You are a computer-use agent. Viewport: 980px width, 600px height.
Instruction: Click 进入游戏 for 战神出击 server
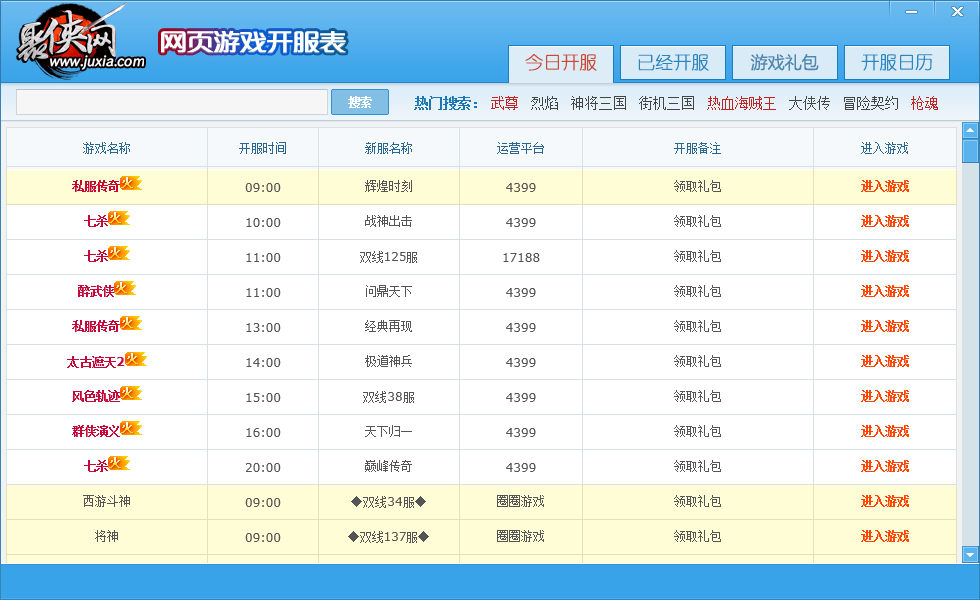pyautogui.click(x=884, y=221)
